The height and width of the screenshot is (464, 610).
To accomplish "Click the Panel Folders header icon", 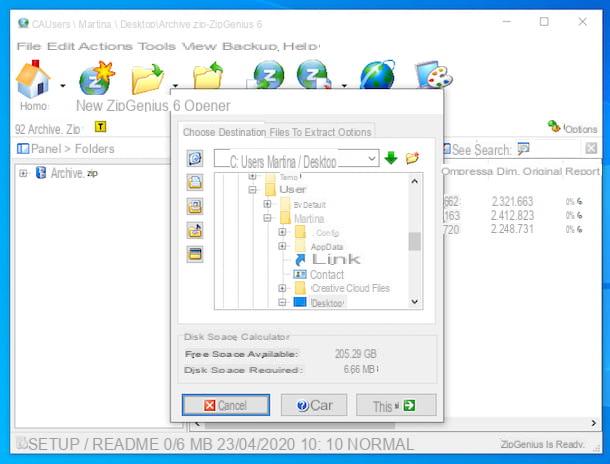I will coord(23,149).
